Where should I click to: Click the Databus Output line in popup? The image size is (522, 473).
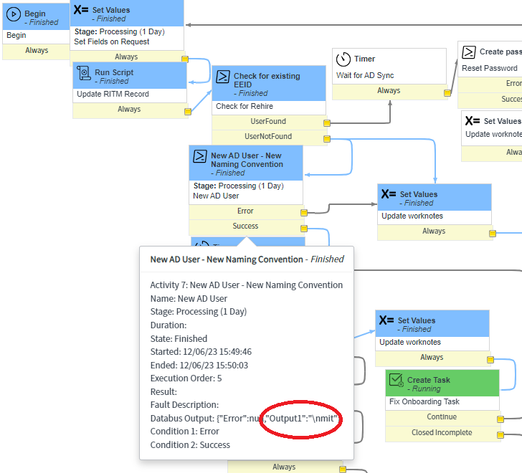click(x=244, y=418)
